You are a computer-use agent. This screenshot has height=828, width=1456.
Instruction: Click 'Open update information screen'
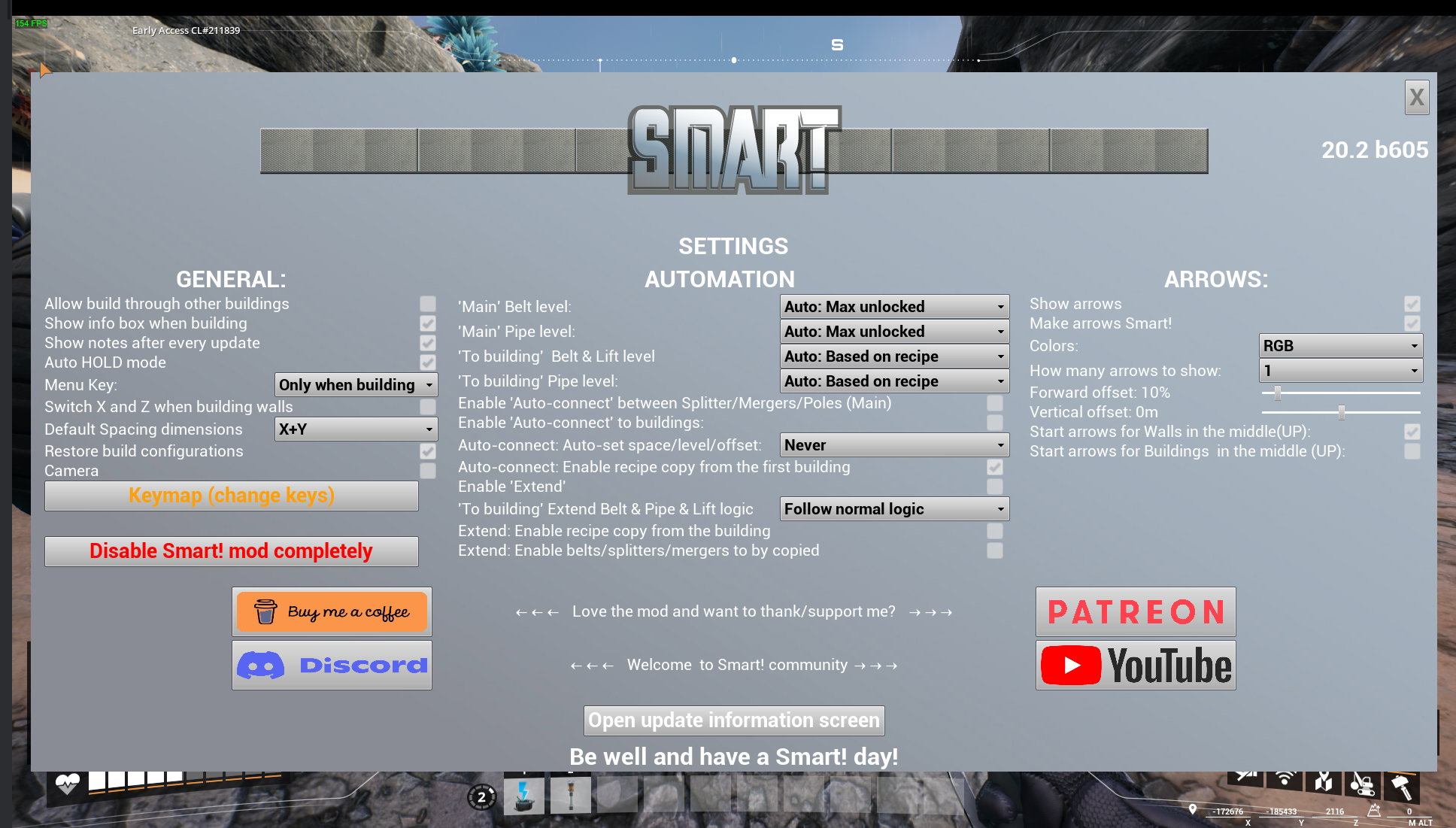tap(734, 720)
